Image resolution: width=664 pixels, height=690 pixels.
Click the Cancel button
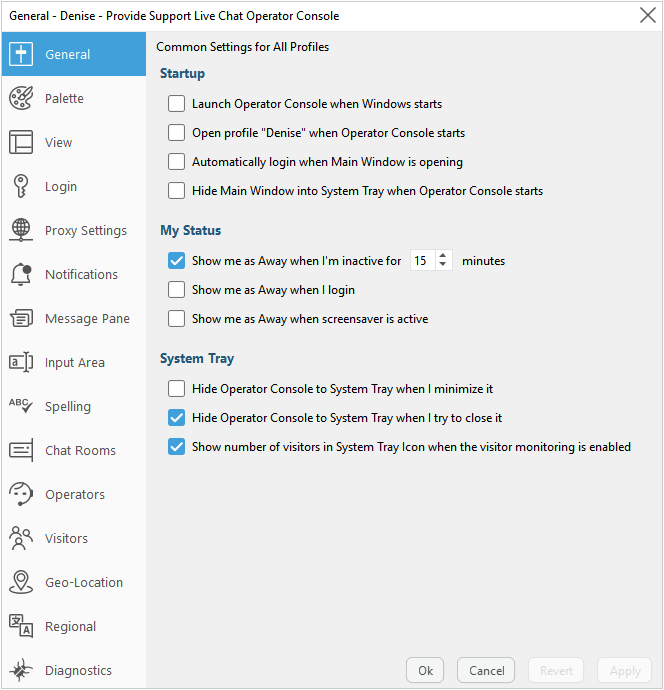pyautogui.click(x=486, y=670)
